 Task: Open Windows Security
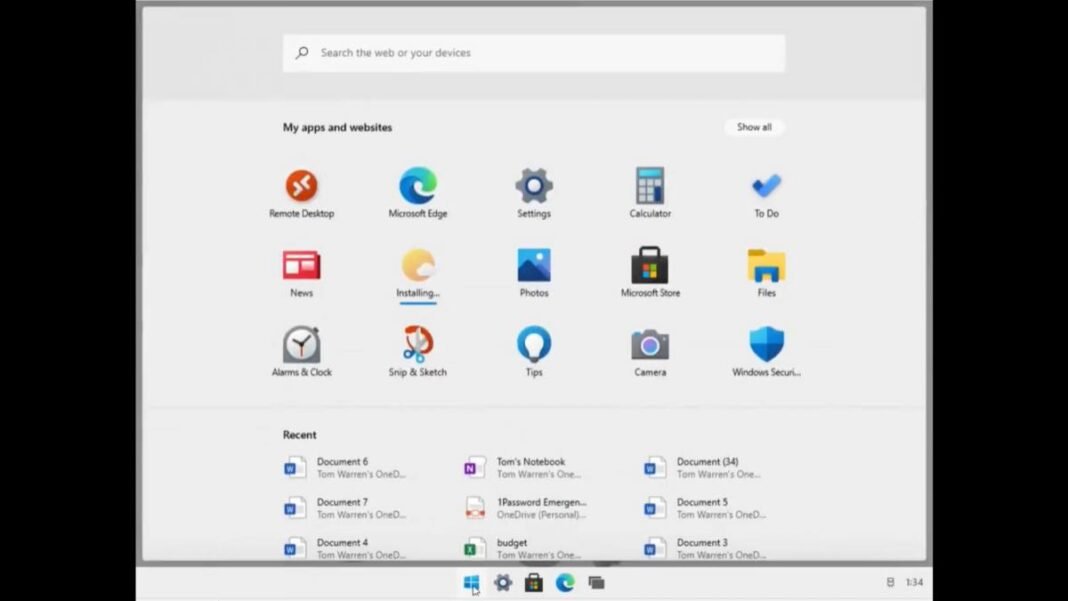(x=765, y=346)
